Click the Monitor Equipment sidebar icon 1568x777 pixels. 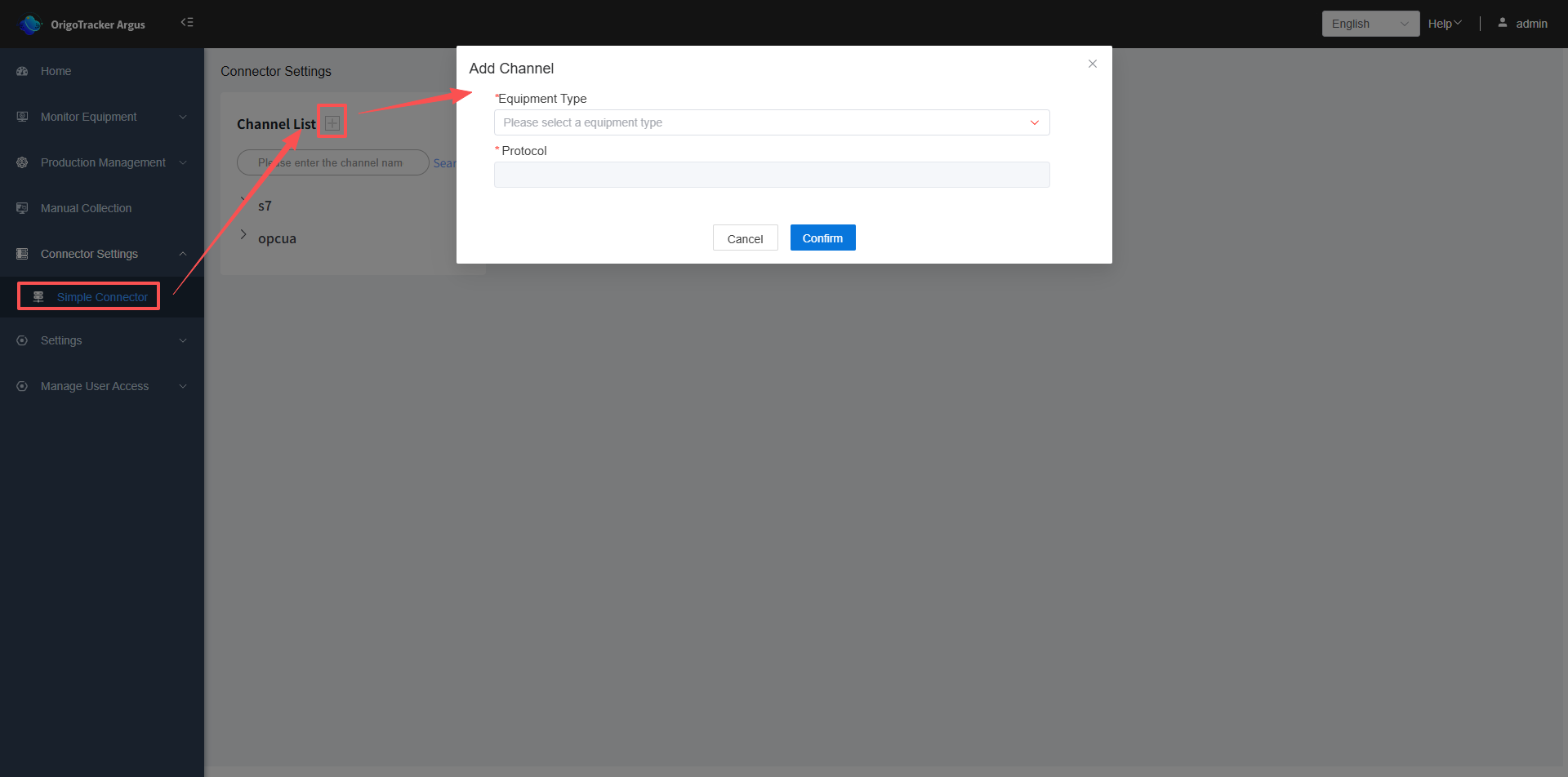tap(22, 117)
